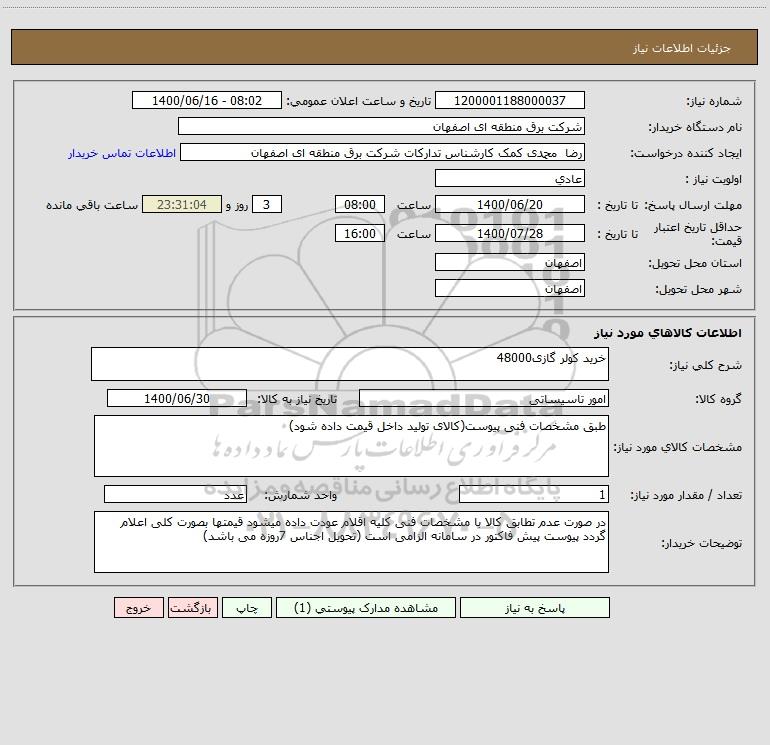The height and width of the screenshot is (745, 770).
Task: Click delivery province field اصفهان
Action: [510, 262]
